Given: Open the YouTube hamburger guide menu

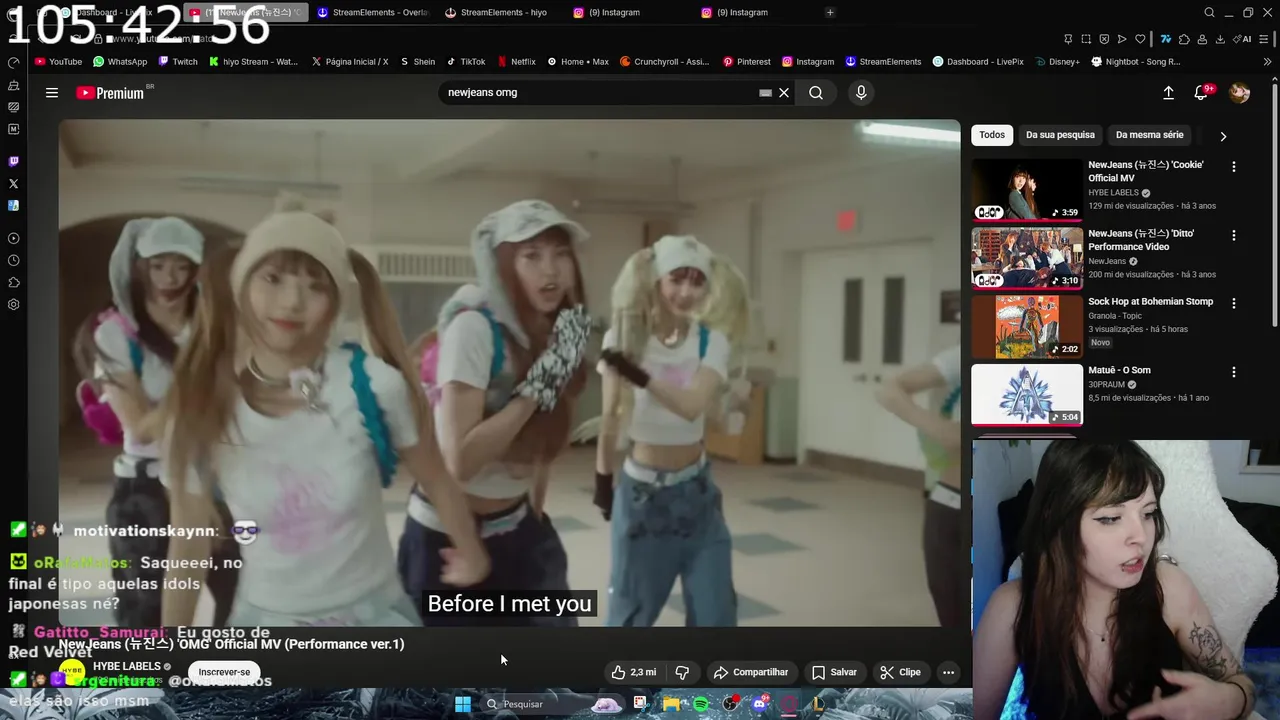Looking at the screenshot, I should click(52, 93).
